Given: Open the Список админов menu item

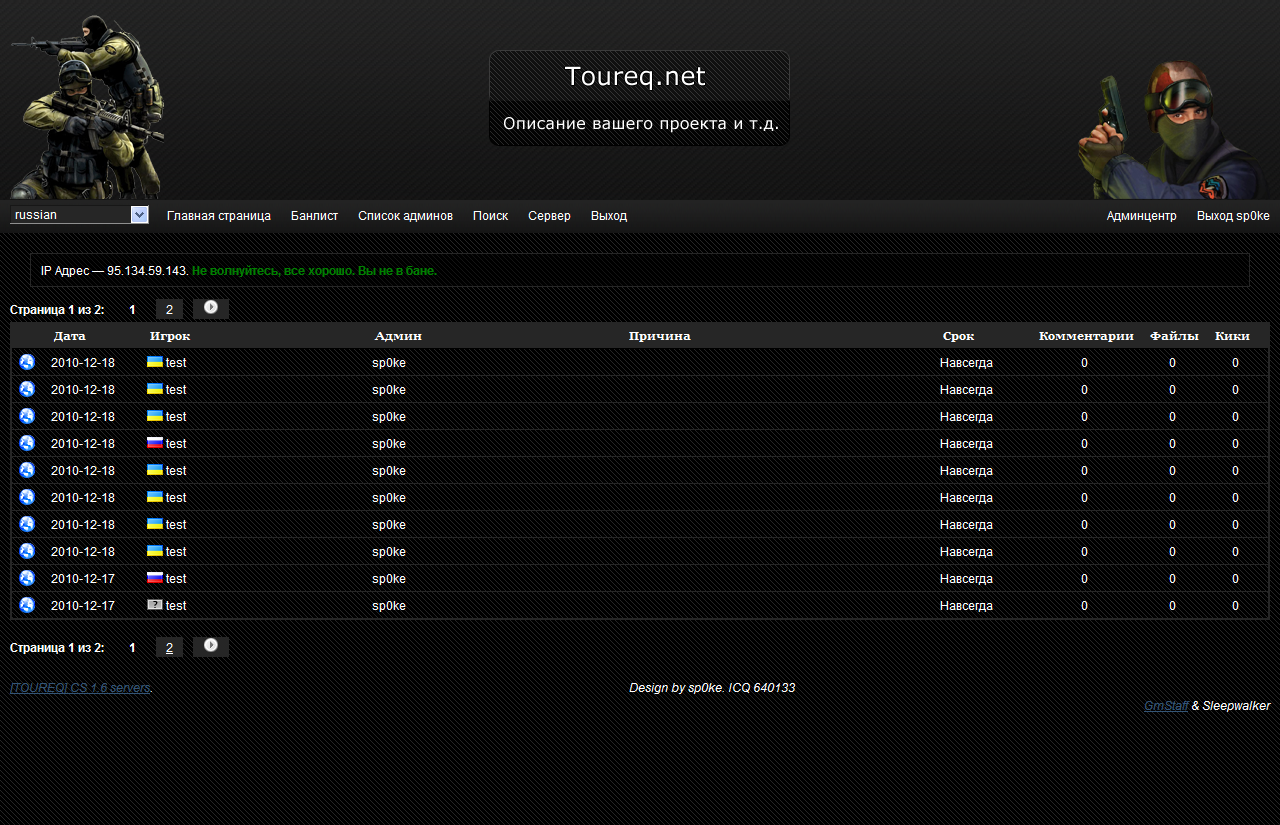Looking at the screenshot, I should [405, 216].
